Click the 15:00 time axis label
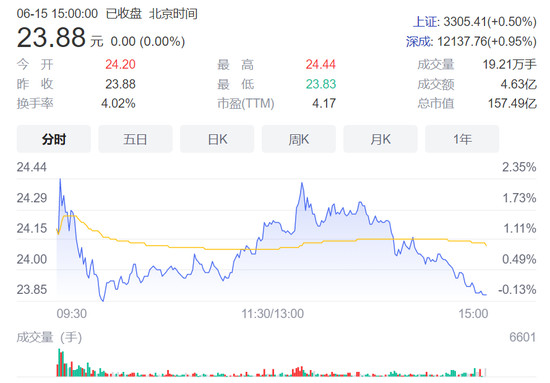 tap(473, 313)
